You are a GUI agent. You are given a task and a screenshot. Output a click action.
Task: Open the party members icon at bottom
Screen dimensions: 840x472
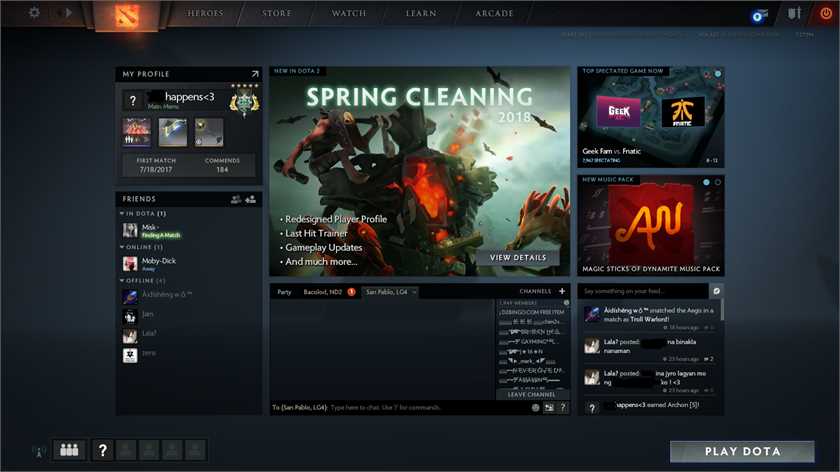[69, 450]
